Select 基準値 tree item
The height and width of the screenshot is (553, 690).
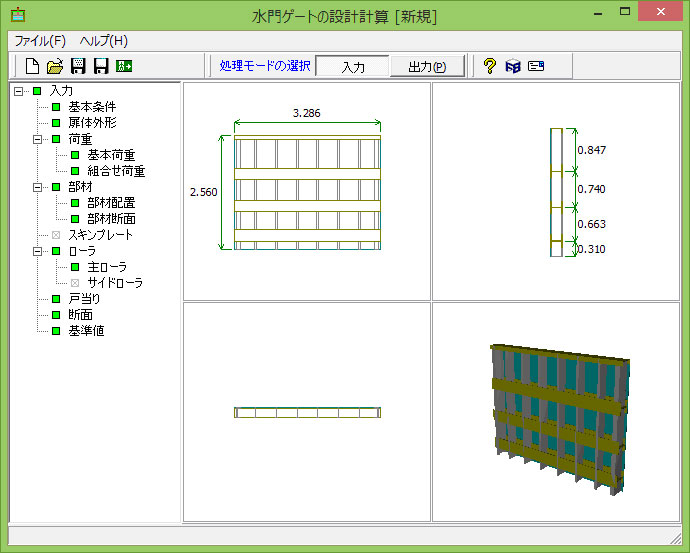coord(86,331)
